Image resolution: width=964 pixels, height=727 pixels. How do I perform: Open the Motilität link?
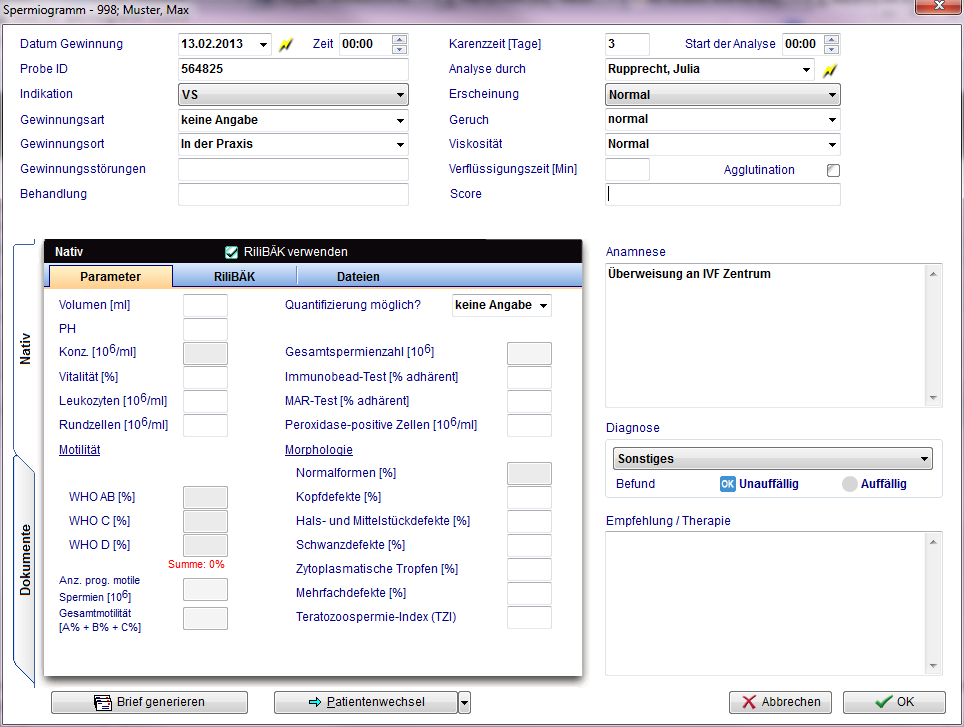tap(79, 450)
